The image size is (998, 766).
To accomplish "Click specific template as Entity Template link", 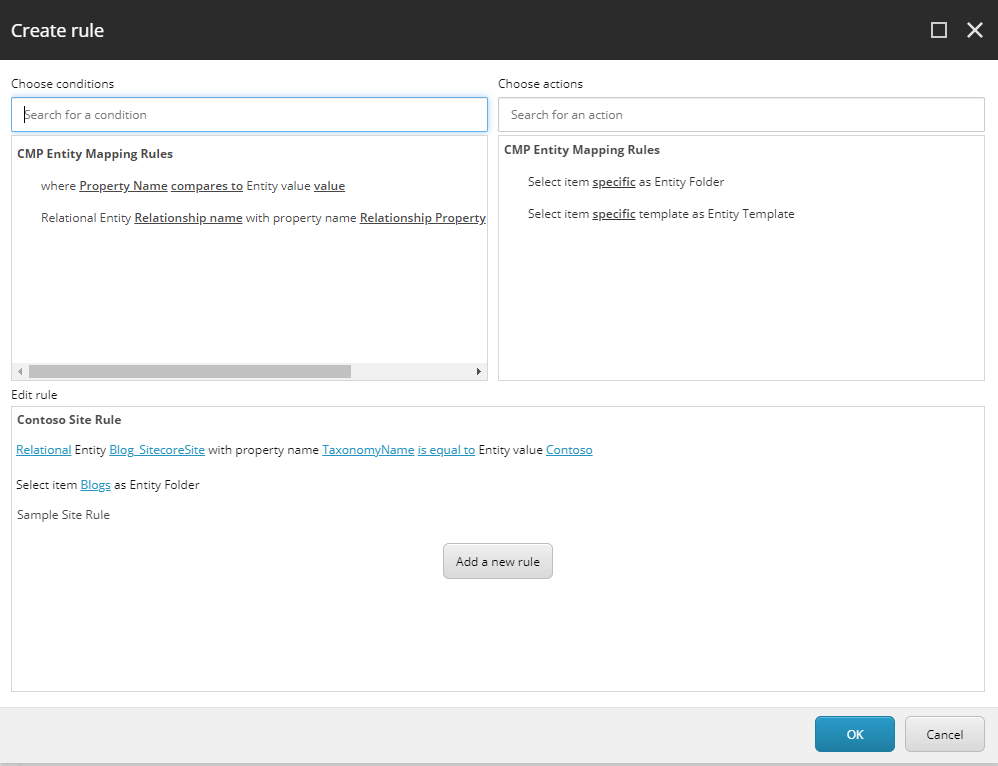I will [x=614, y=213].
